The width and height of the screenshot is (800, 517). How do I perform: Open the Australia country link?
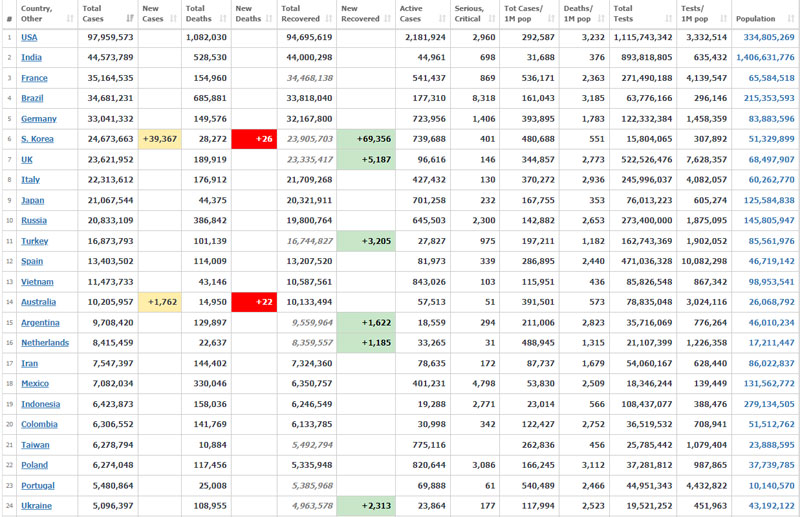point(38,302)
